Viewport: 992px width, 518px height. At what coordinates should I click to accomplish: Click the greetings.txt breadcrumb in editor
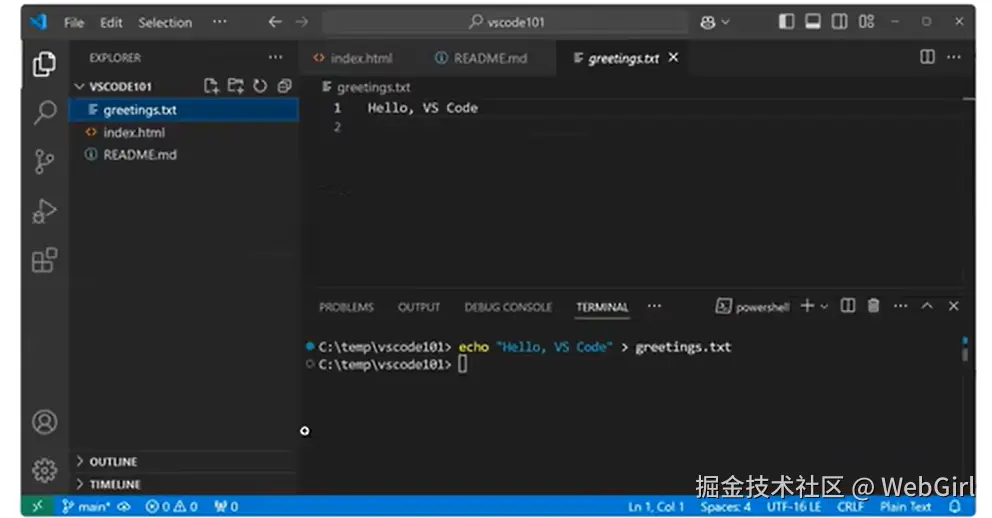point(366,87)
